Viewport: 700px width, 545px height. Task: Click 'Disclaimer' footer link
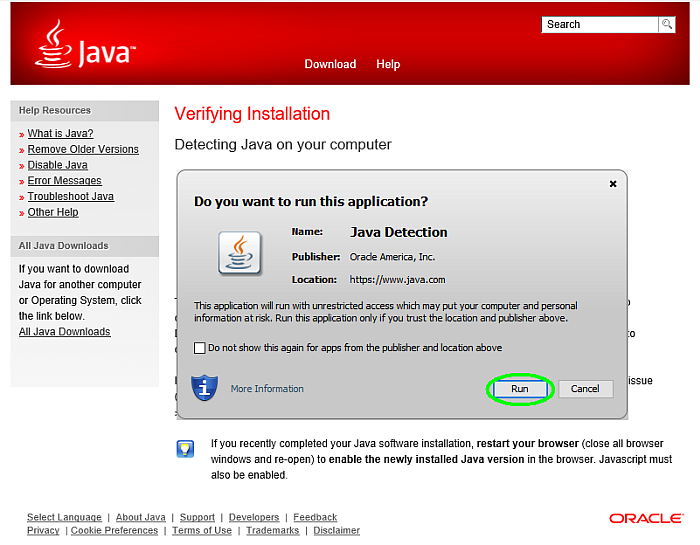coord(337,530)
